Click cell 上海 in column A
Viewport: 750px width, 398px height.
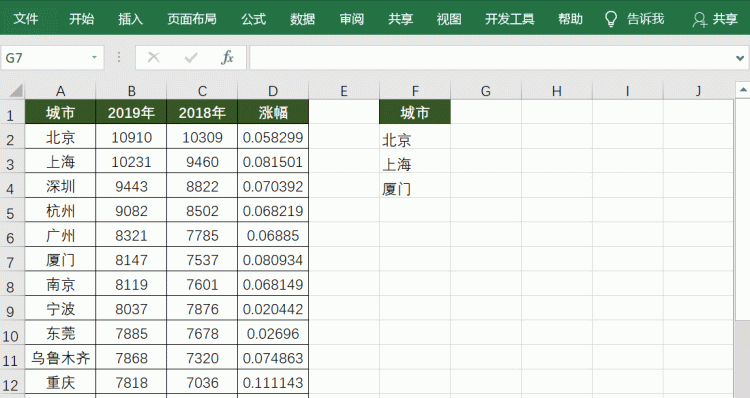[x=60, y=162]
